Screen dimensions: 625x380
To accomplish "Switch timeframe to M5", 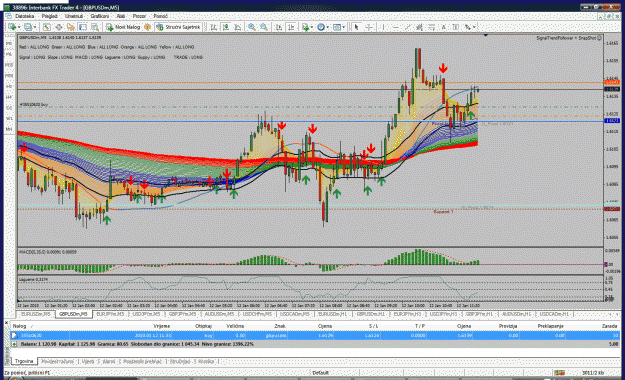I will tap(9, 54).
